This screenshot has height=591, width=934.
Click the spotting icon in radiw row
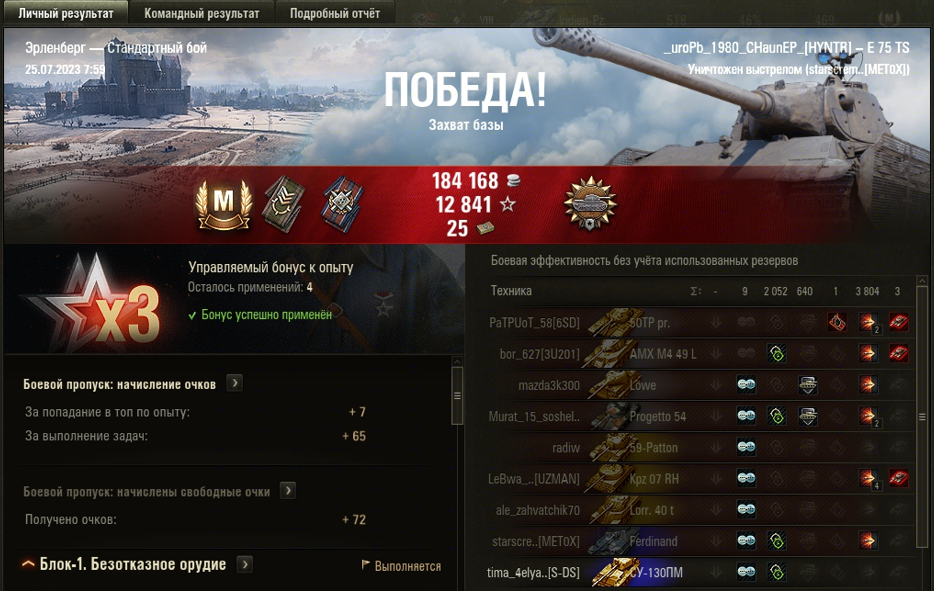click(x=746, y=447)
